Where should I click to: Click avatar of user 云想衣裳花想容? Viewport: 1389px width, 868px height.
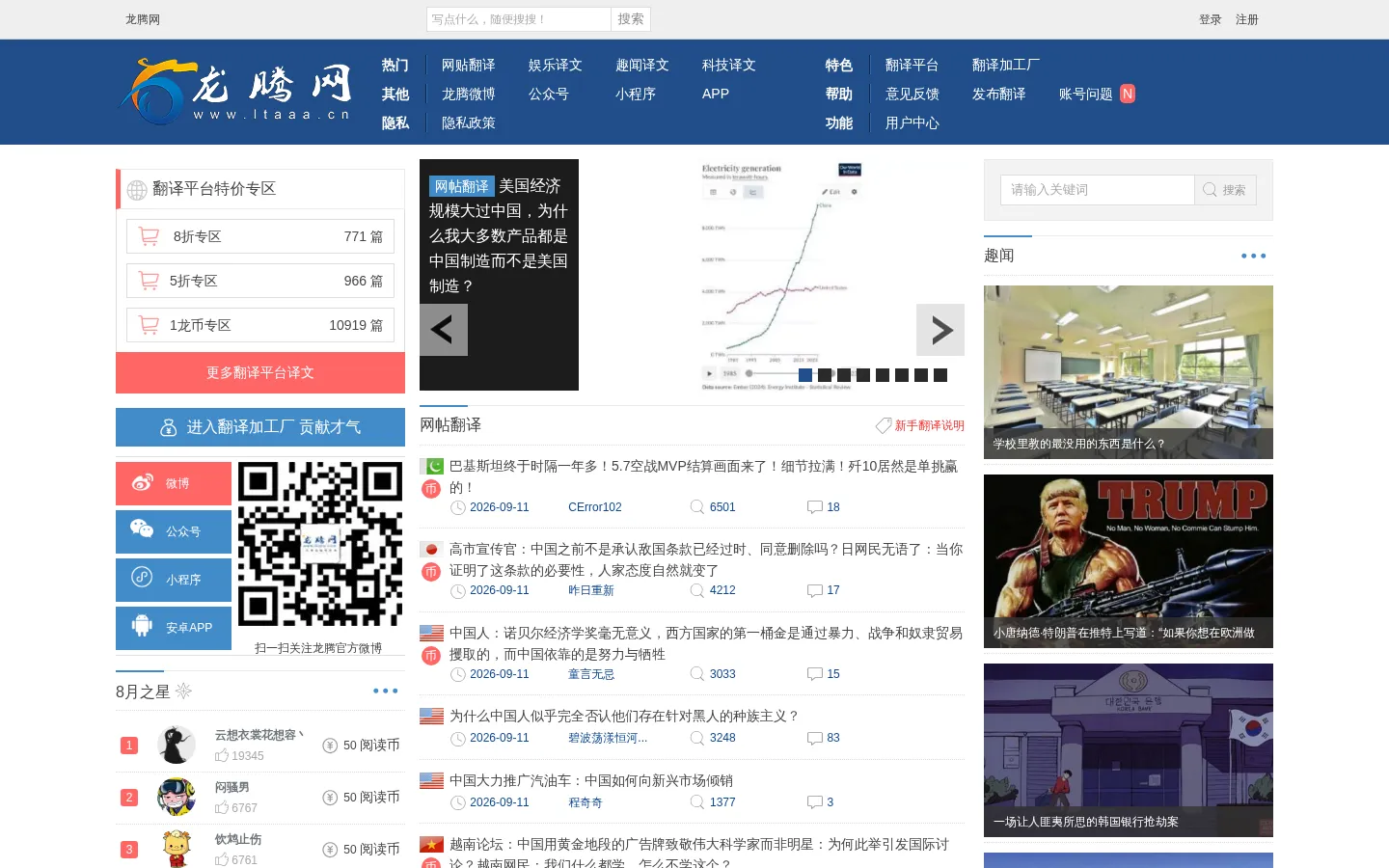click(x=177, y=745)
